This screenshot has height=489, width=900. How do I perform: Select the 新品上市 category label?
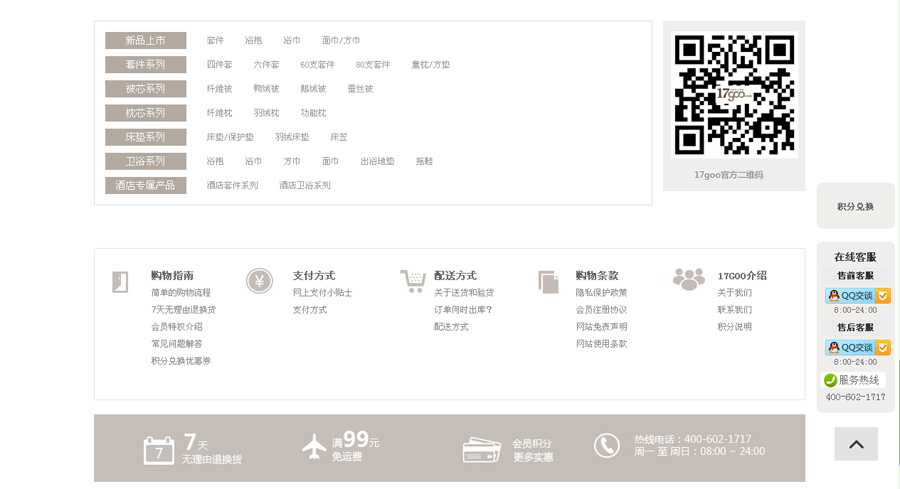(146, 40)
